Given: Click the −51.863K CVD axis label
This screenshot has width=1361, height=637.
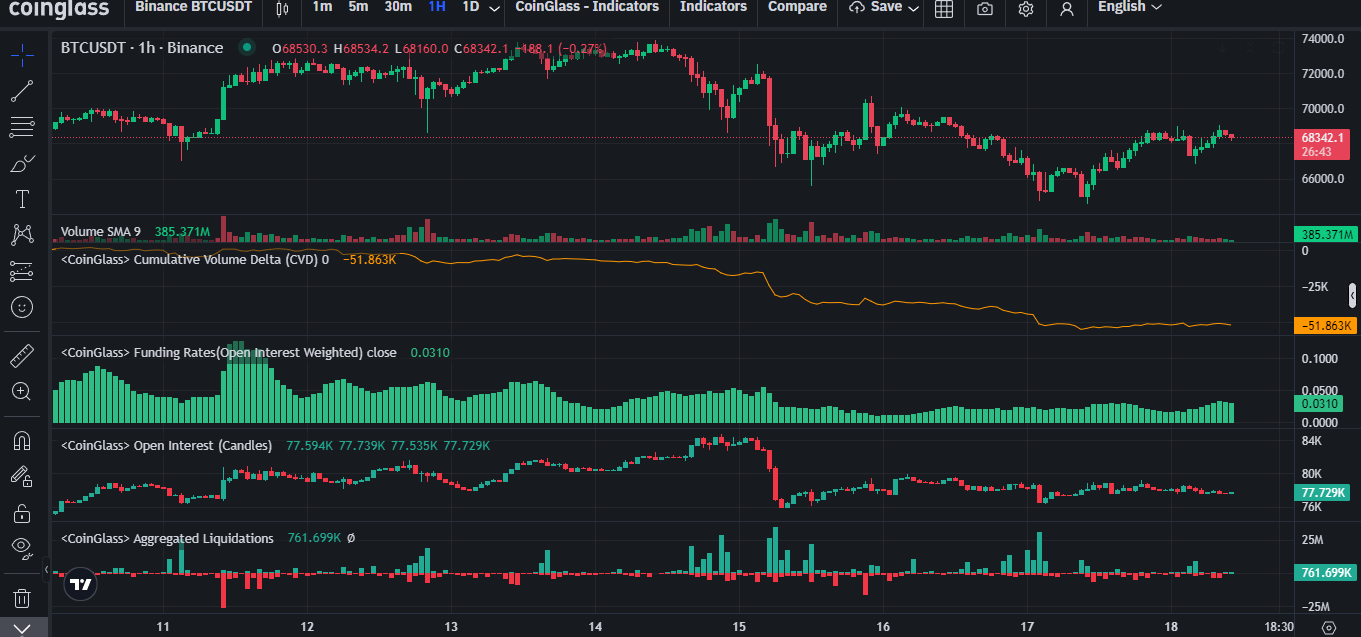Looking at the screenshot, I should point(1324,326).
